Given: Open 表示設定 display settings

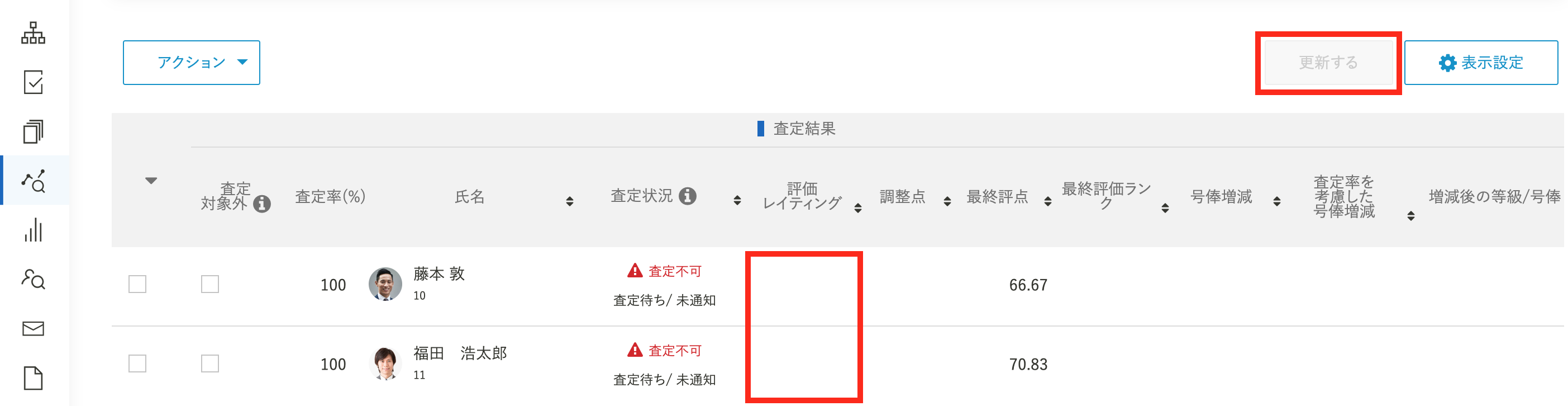Looking at the screenshot, I should click(1480, 62).
